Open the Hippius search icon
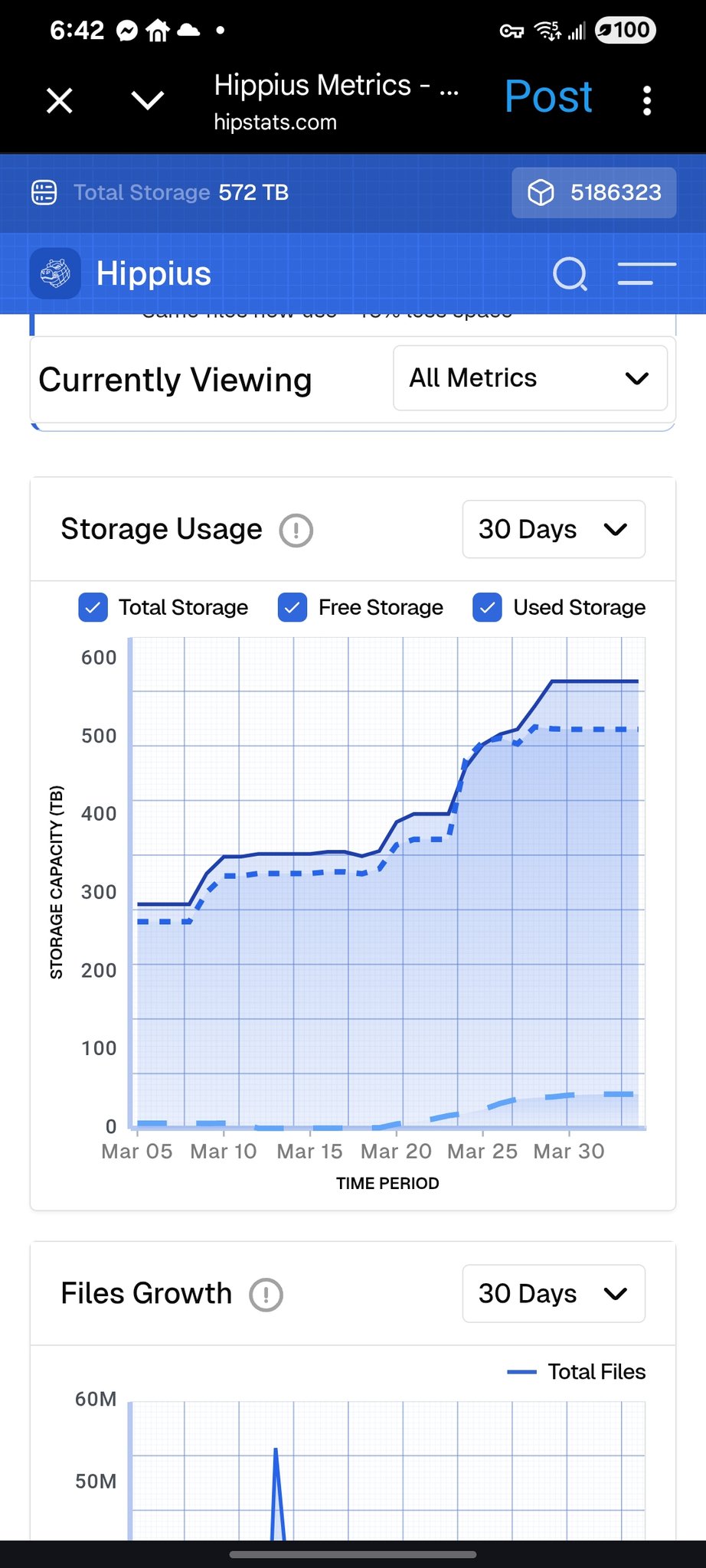The width and height of the screenshot is (706, 1568). [x=570, y=273]
